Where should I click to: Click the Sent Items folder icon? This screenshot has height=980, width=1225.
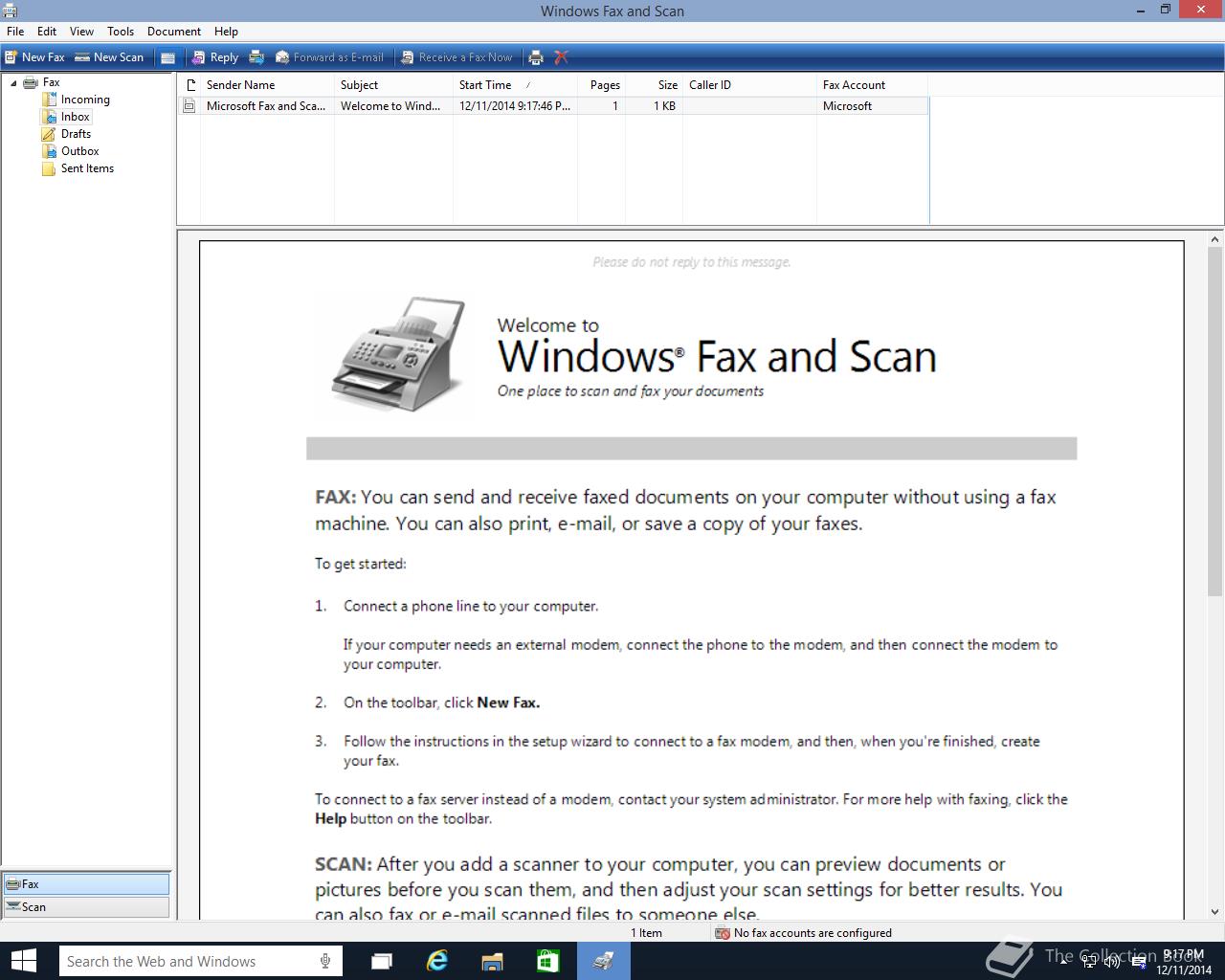click(49, 168)
